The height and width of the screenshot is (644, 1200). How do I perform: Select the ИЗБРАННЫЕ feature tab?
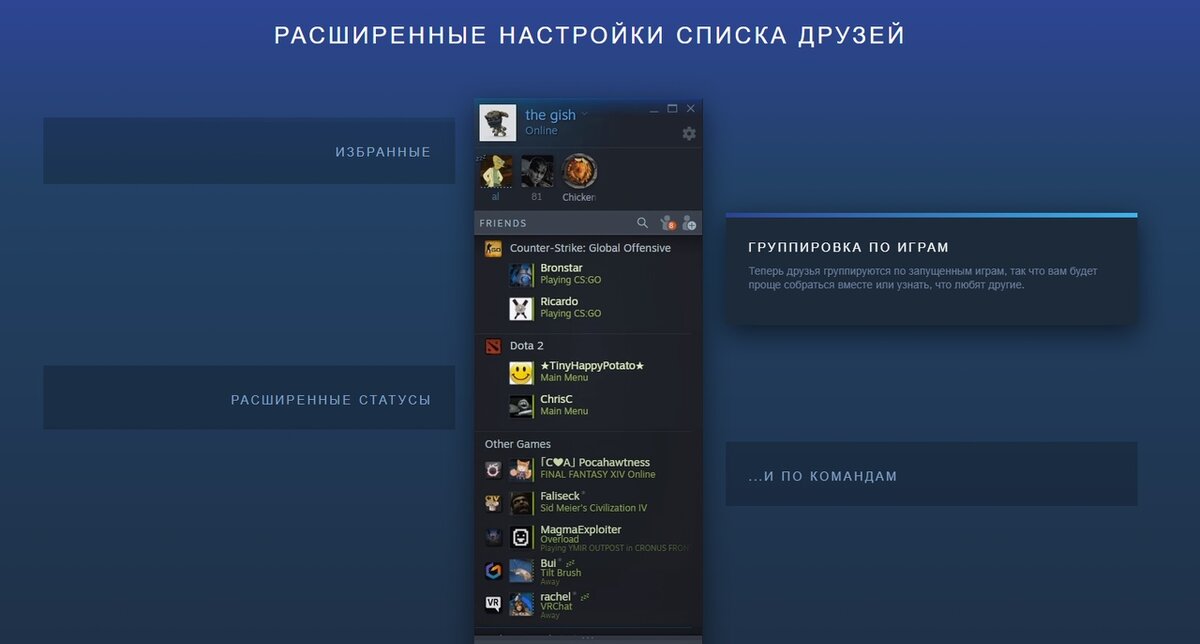tap(249, 151)
